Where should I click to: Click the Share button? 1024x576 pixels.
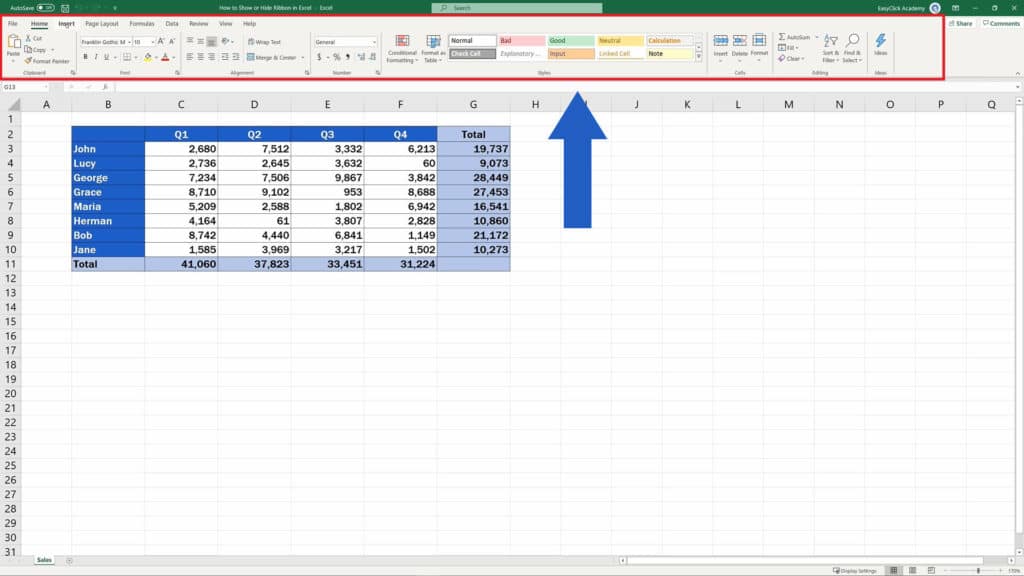(960, 24)
